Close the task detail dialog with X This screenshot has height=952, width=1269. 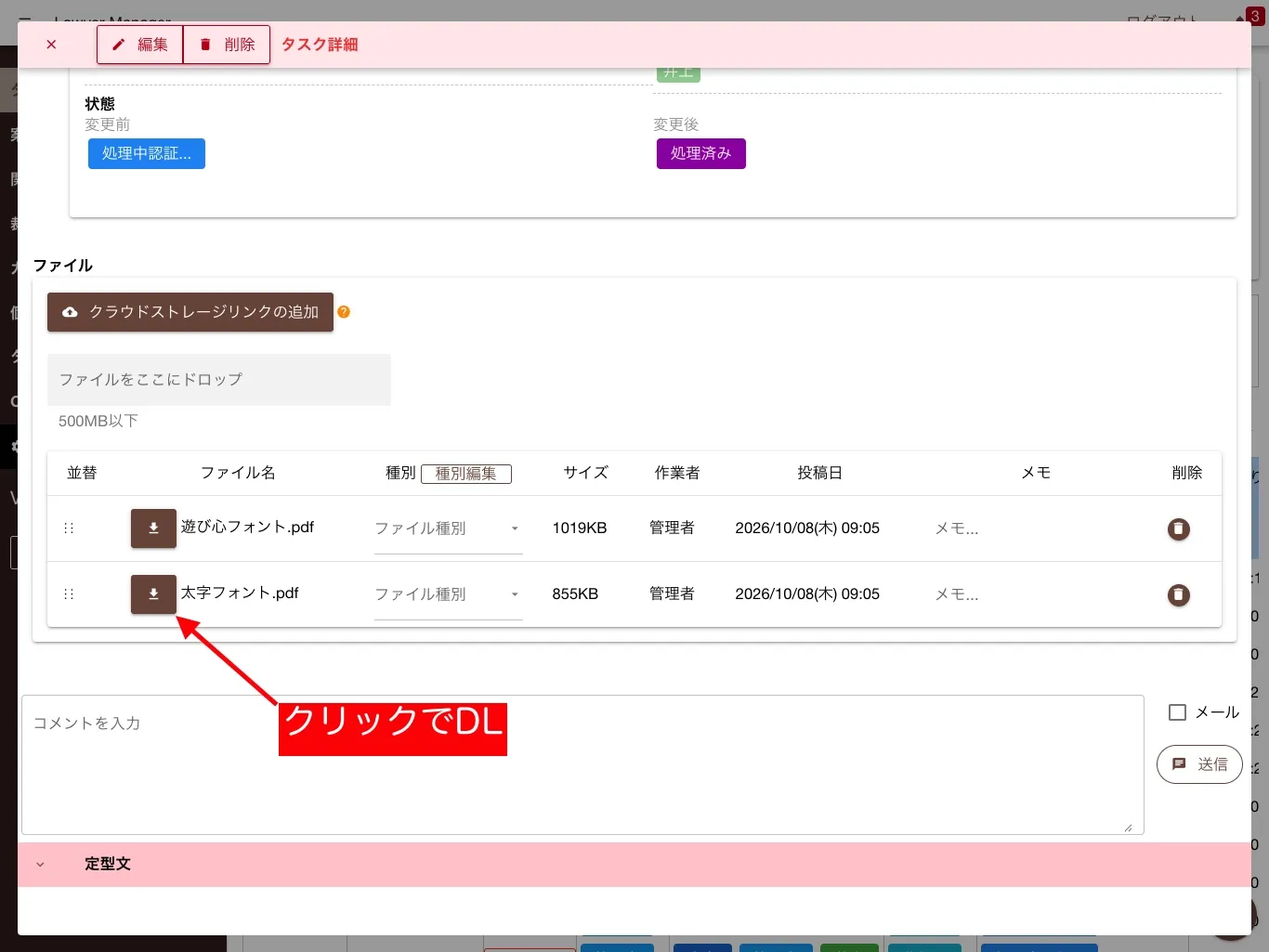pyautogui.click(x=51, y=45)
